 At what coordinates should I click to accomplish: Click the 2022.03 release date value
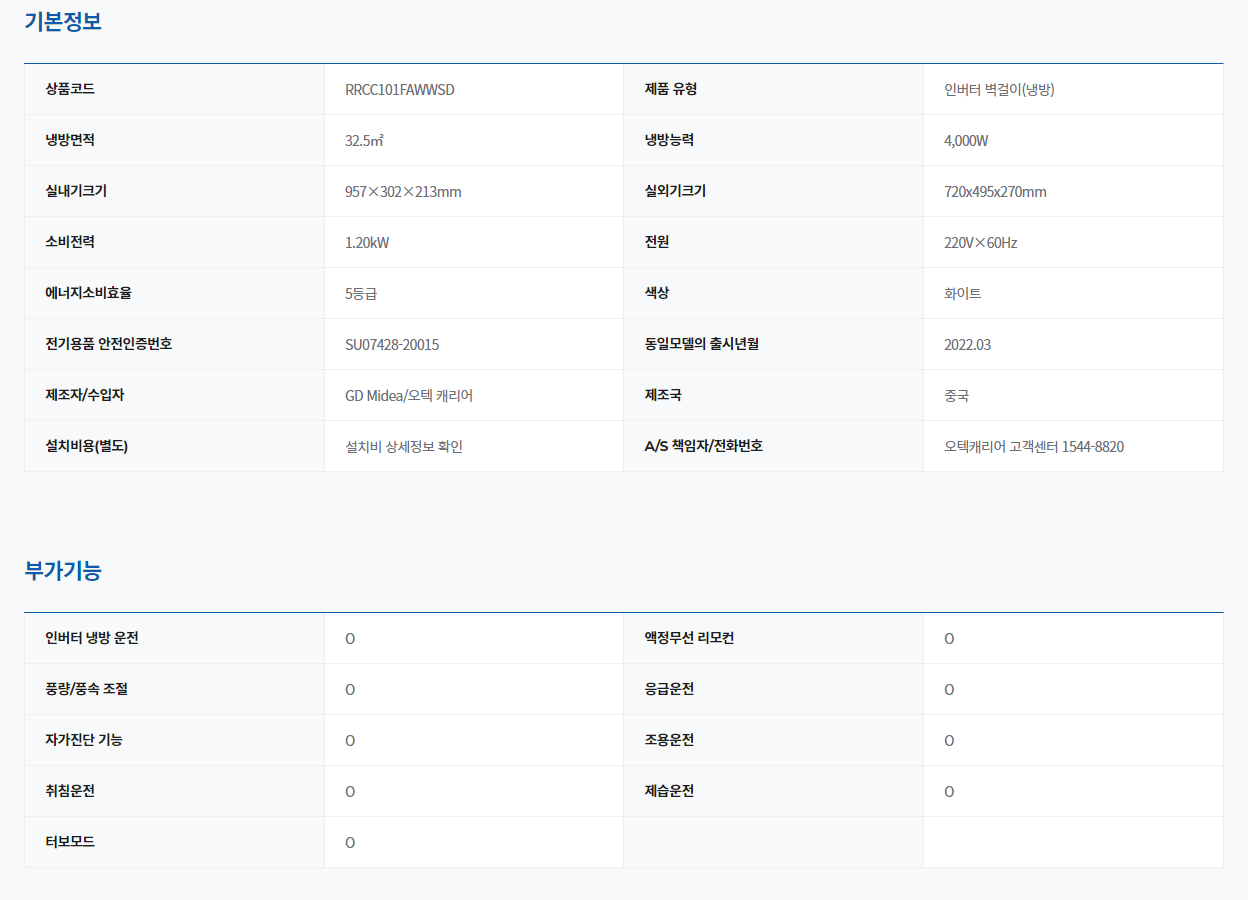967,345
